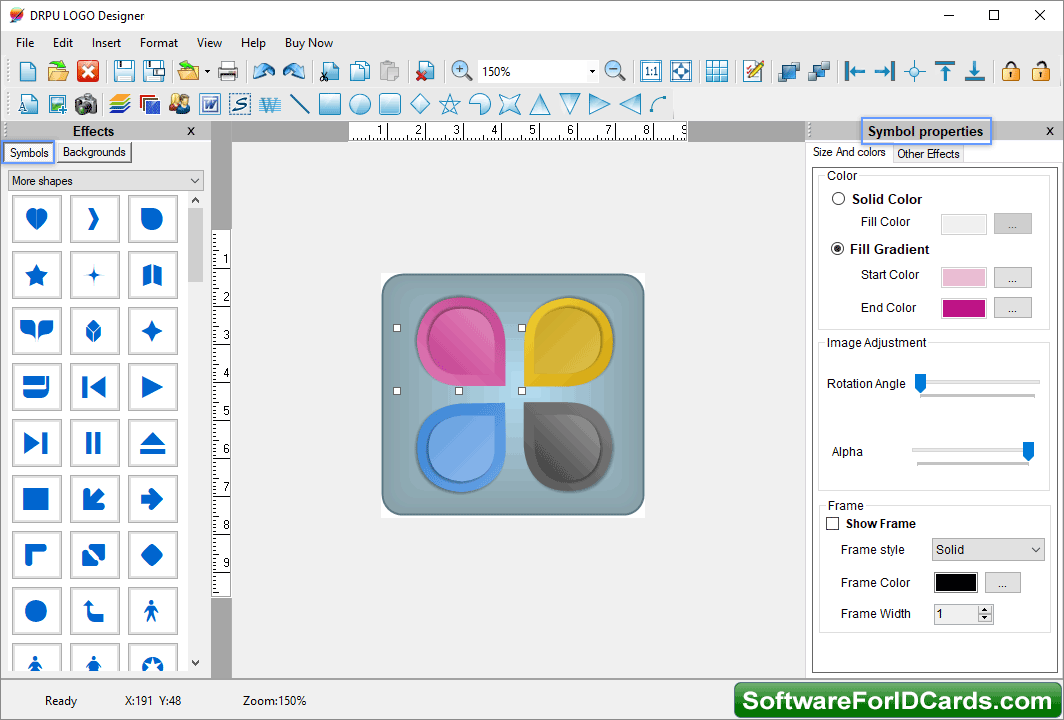Close the Effects panel
Screen dimensions: 1064x720
tap(191, 131)
